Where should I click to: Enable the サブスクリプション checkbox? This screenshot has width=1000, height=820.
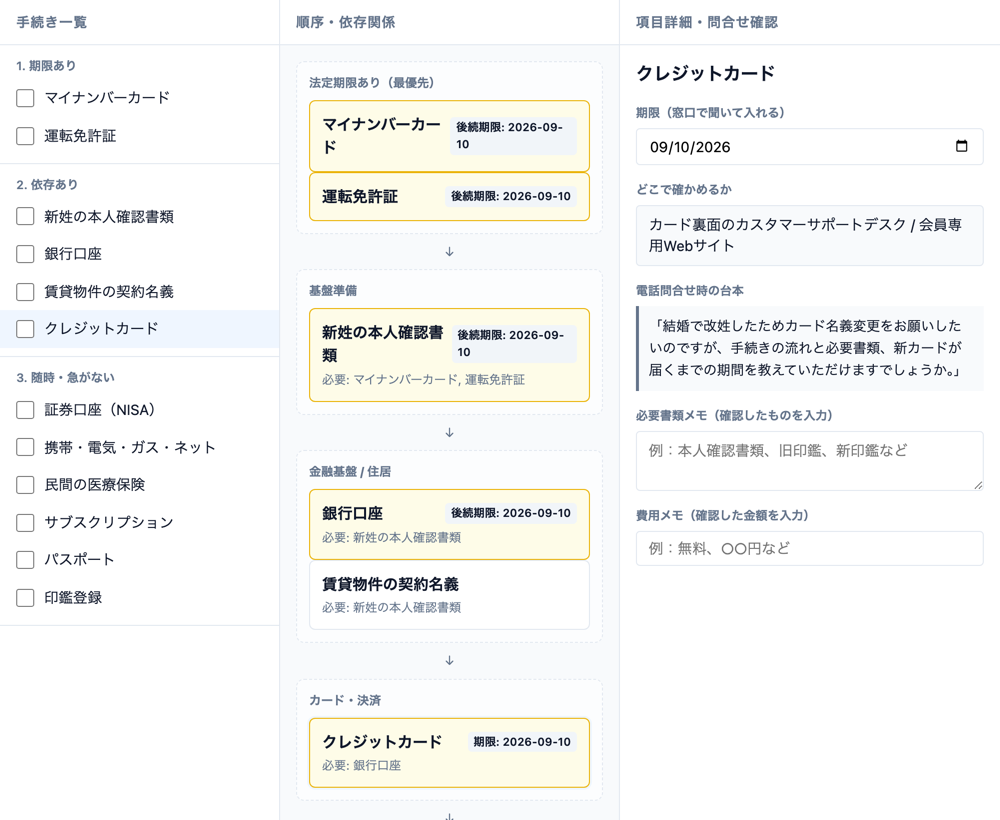coord(25,522)
